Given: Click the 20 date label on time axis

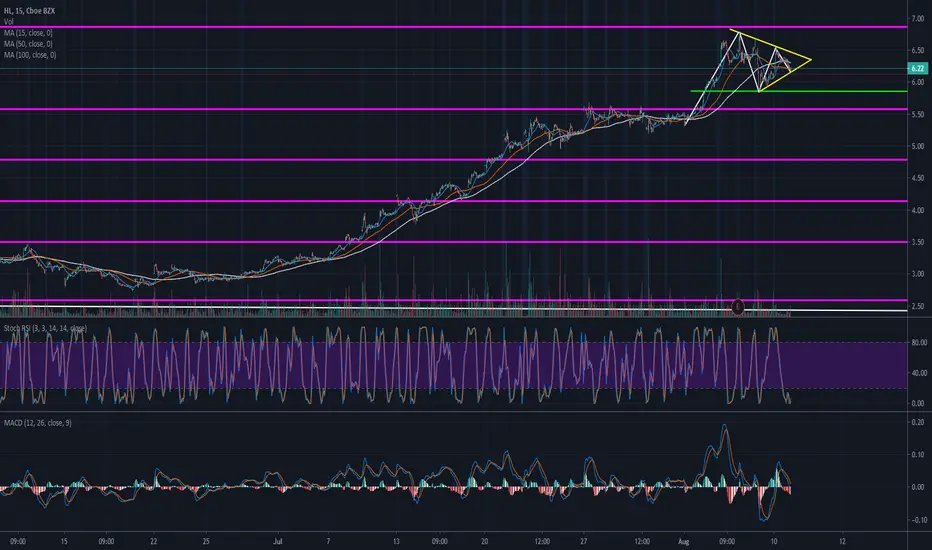Looking at the screenshot, I should (484, 542).
